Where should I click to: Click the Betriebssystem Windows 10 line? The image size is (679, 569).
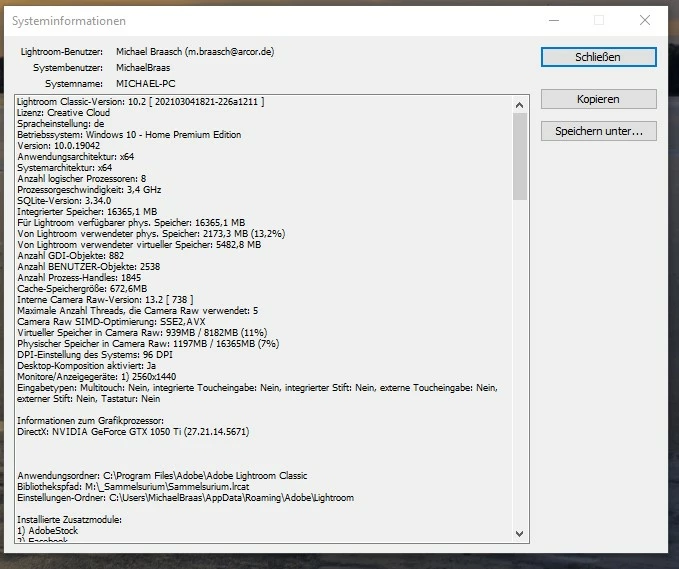(x=129, y=135)
